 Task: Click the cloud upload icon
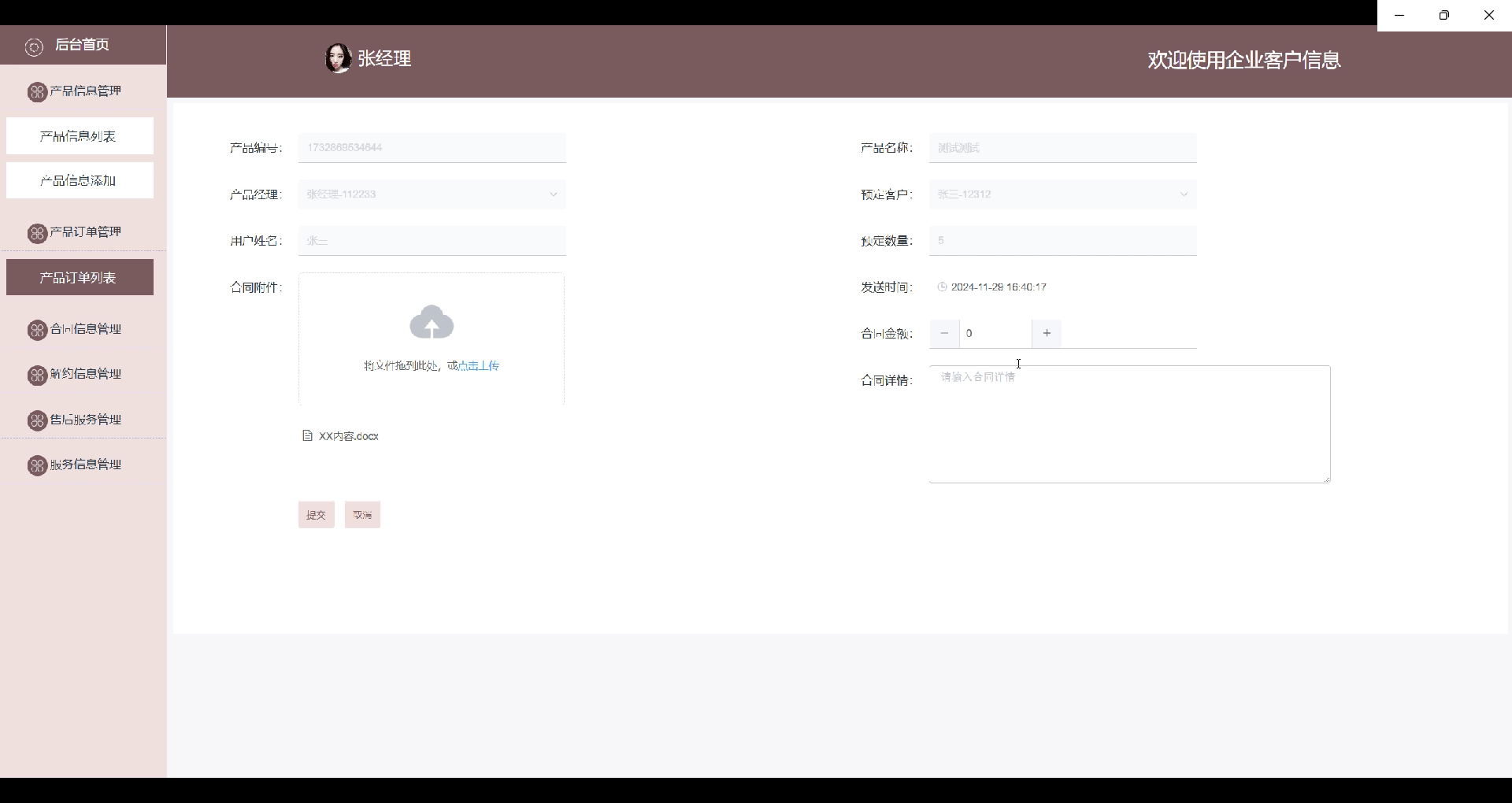tap(432, 322)
